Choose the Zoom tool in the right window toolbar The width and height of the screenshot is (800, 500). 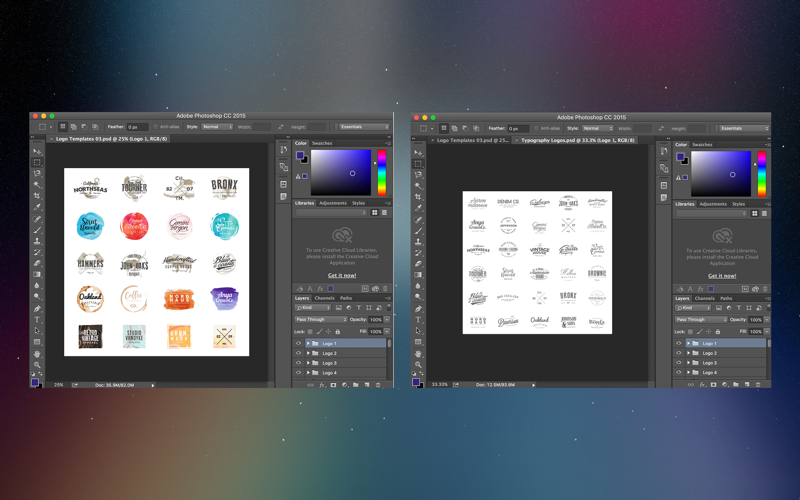click(418, 365)
